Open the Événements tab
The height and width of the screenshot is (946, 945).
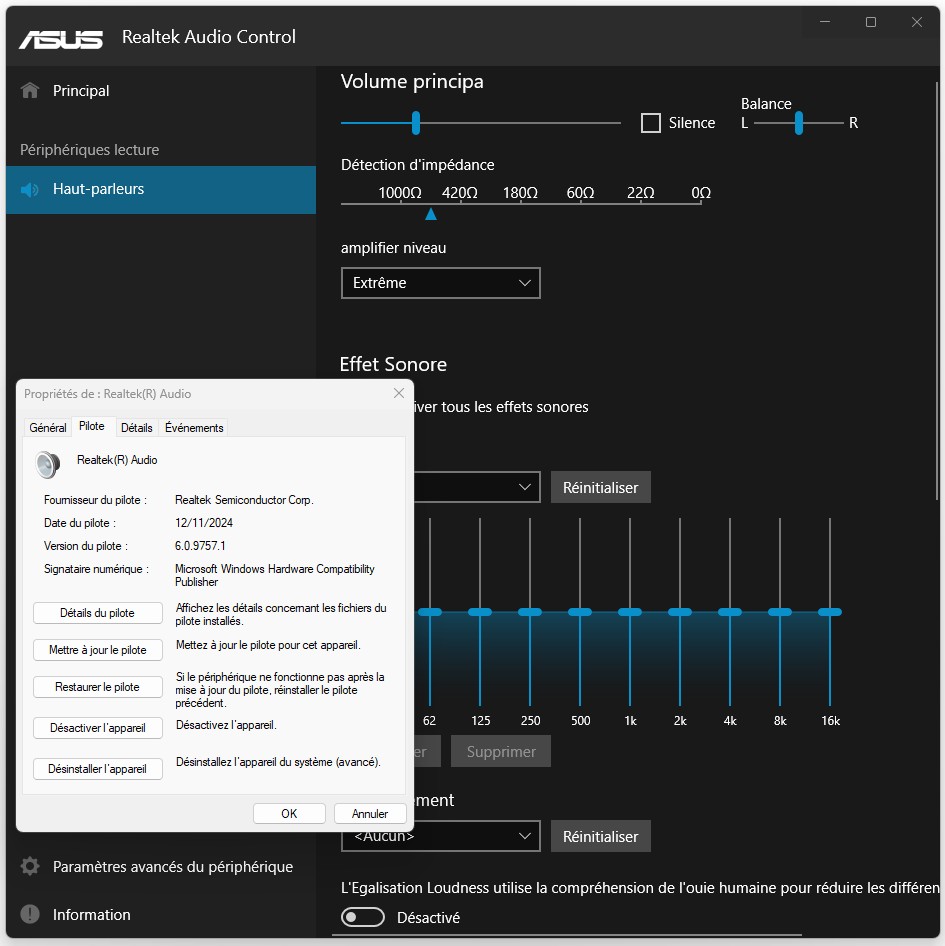(194, 427)
